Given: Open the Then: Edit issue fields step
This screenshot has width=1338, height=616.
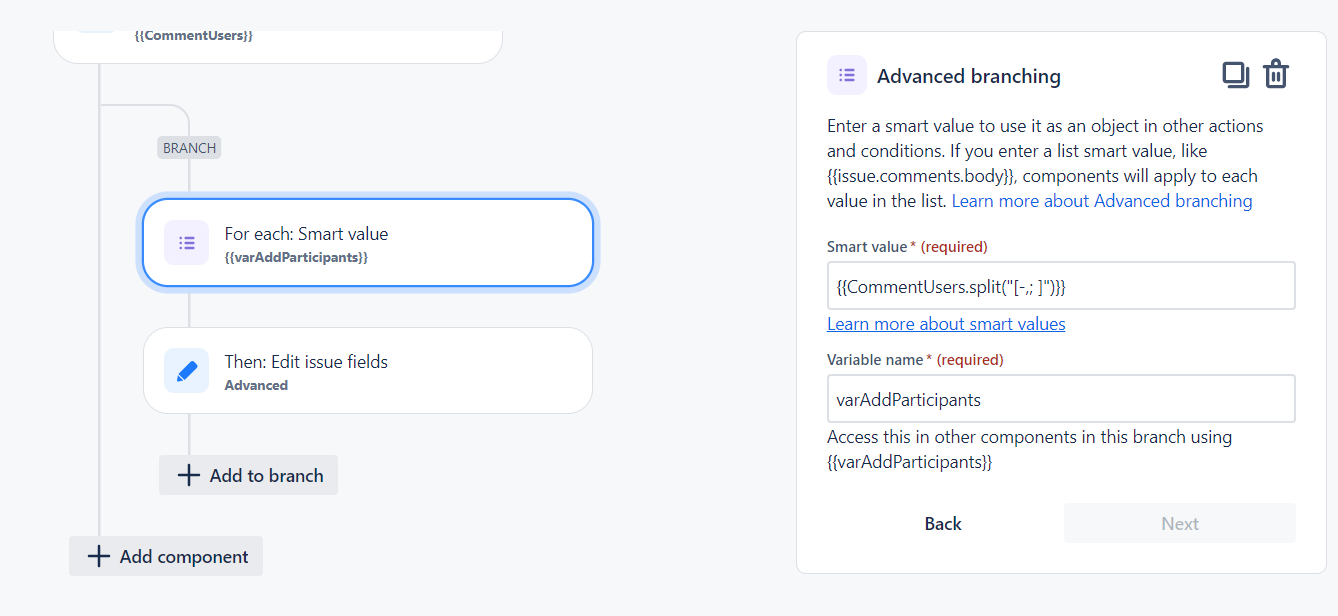Looking at the screenshot, I should pyautogui.click(x=368, y=371).
